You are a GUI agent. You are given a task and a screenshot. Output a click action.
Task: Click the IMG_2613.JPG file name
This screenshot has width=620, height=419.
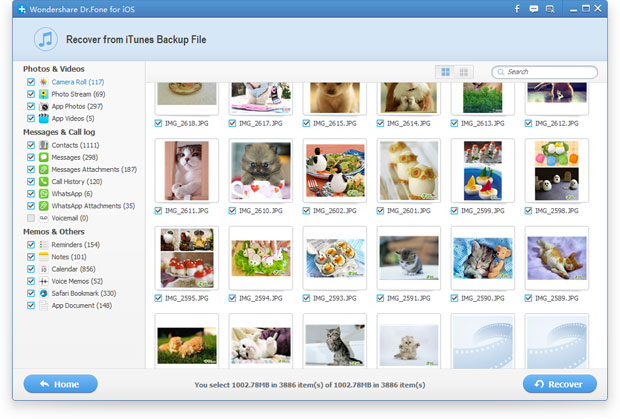482,123
